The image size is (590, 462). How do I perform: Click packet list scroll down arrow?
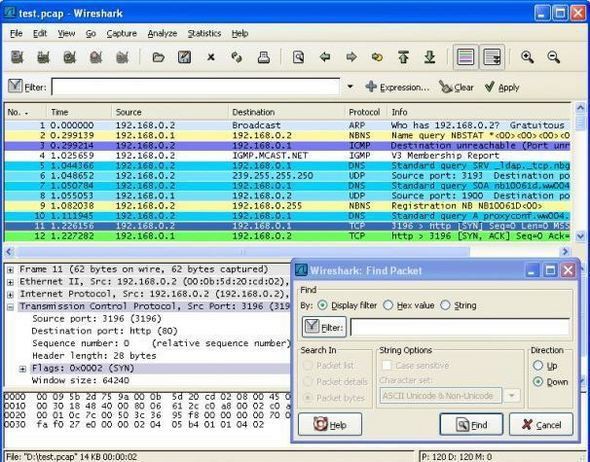pyautogui.click(x=580, y=236)
